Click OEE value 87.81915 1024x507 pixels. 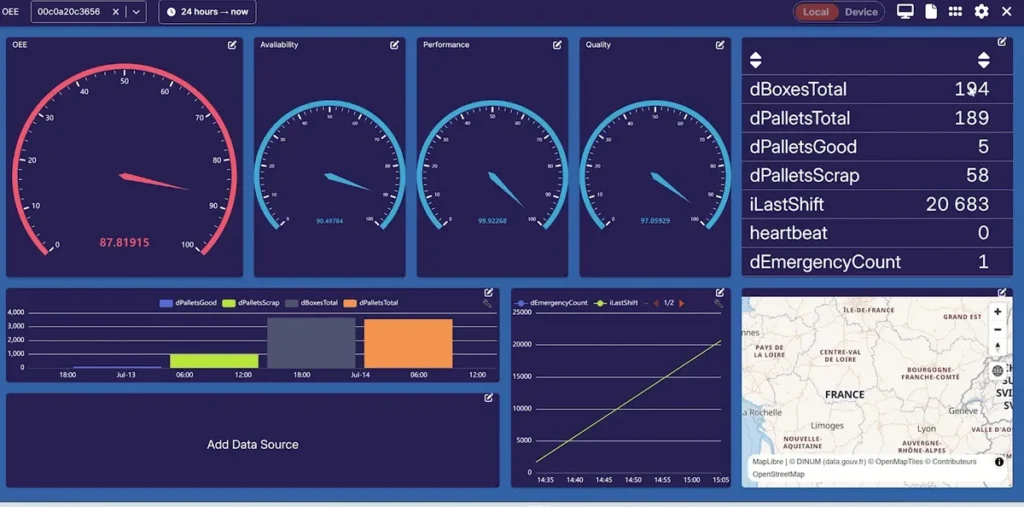124,243
